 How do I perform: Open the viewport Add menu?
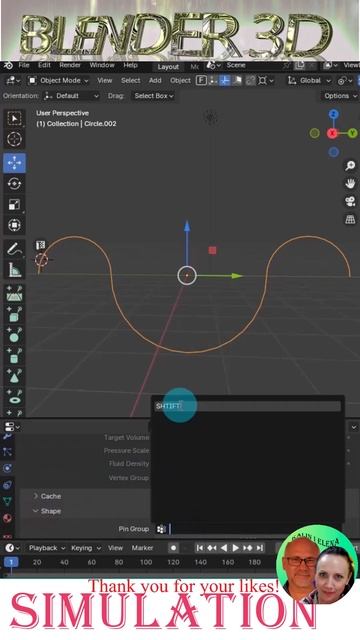point(155,80)
